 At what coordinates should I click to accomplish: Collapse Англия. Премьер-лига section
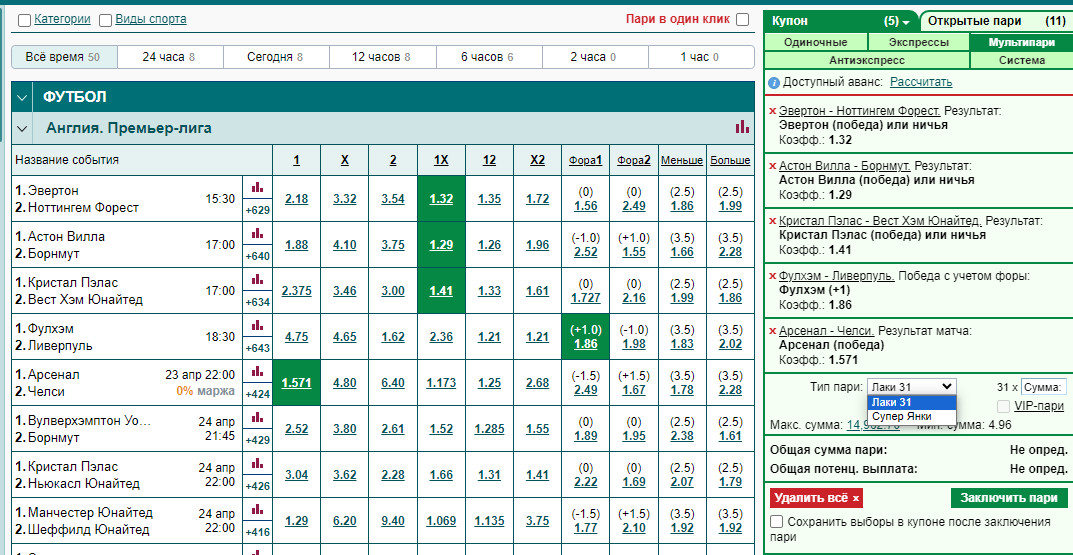pyautogui.click(x=22, y=128)
